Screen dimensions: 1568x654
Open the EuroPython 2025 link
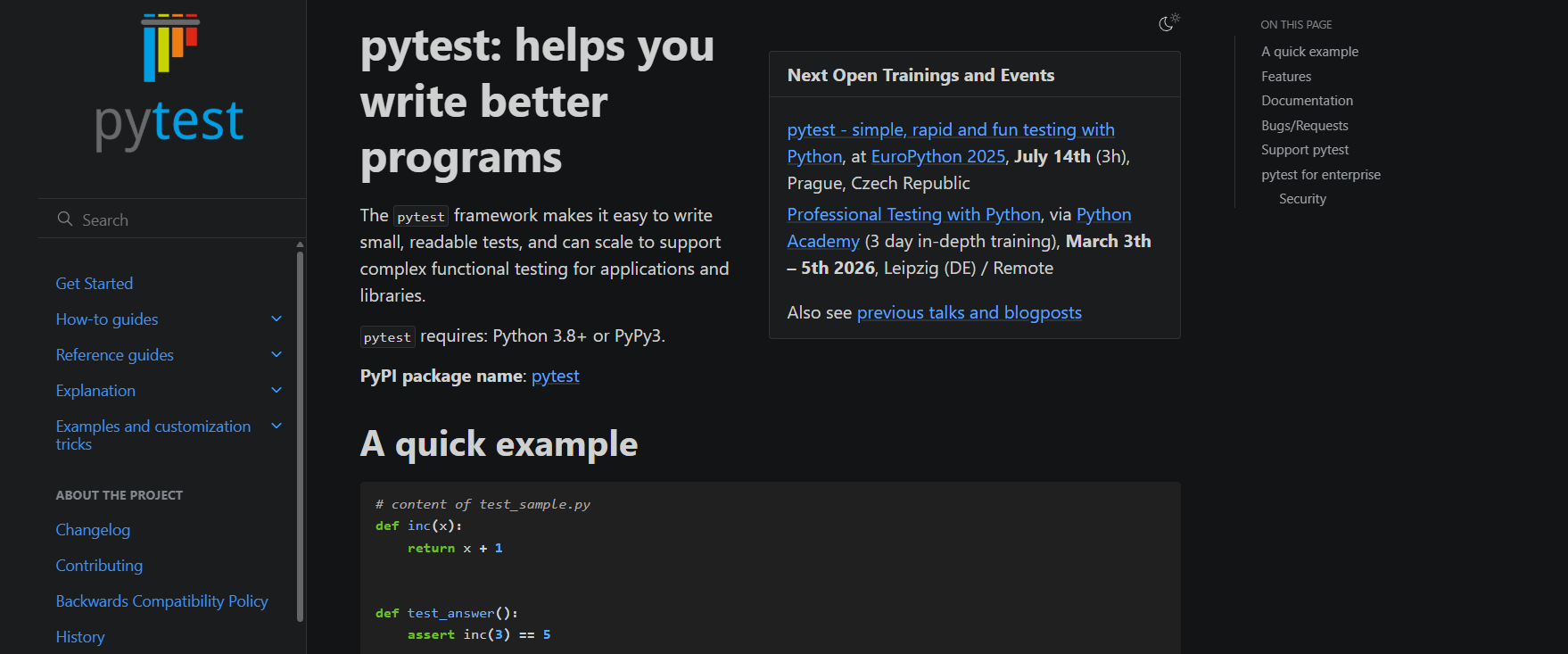coord(938,156)
